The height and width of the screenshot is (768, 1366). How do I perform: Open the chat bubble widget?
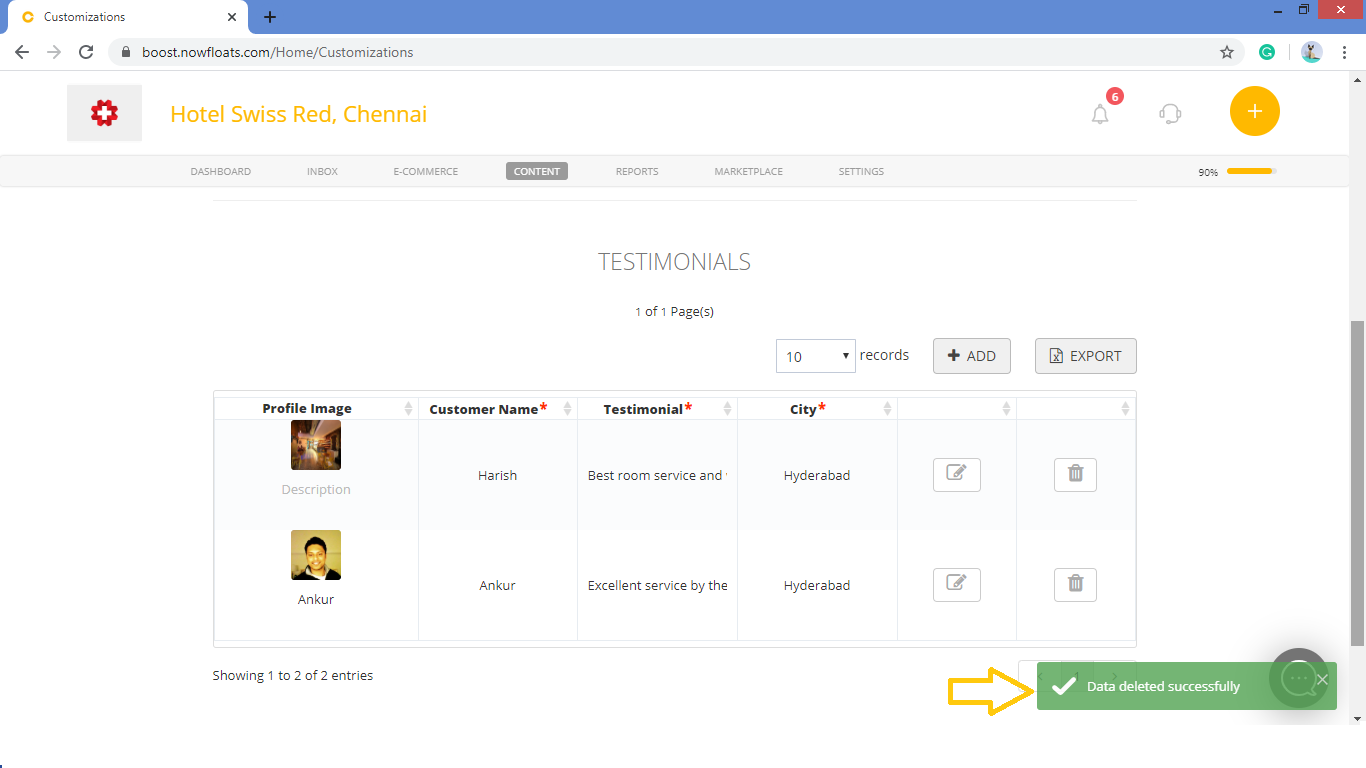[1299, 678]
